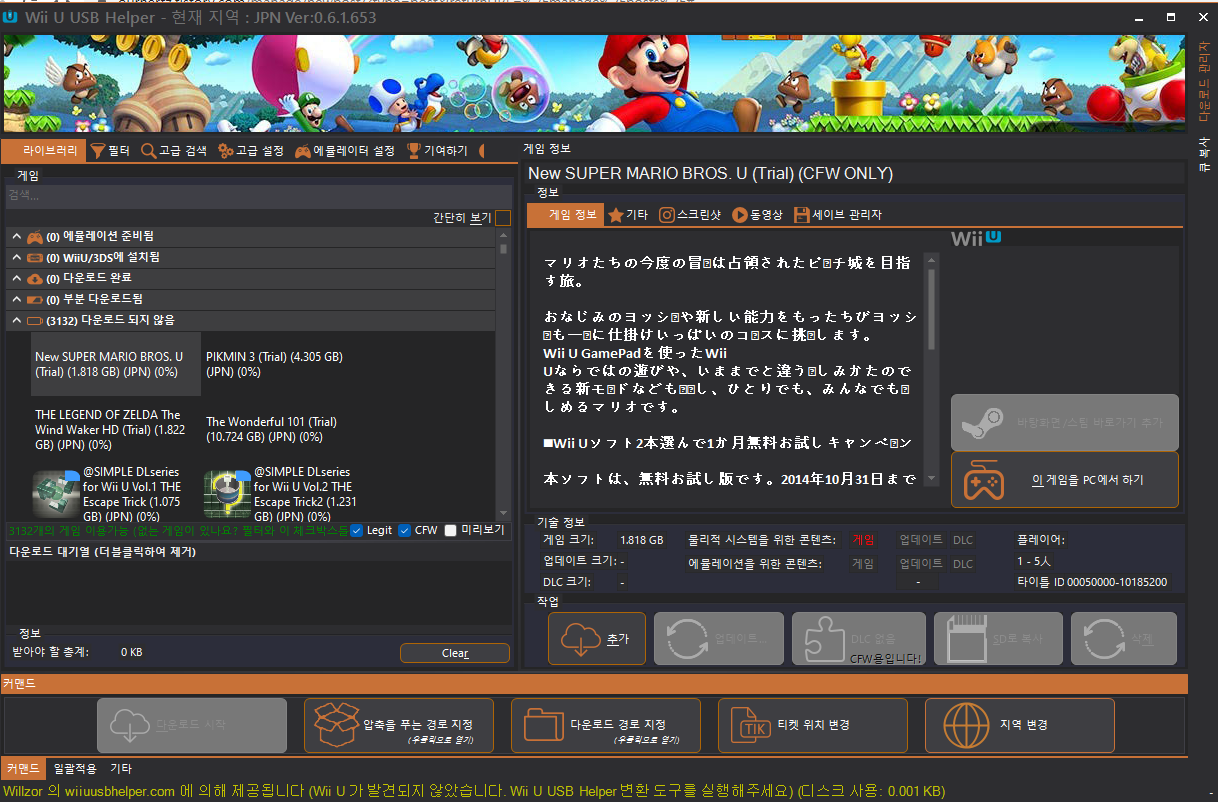
Task: Select New SUPER MARIO BROS. U (Trial) entry
Action: click(x=116, y=364)
